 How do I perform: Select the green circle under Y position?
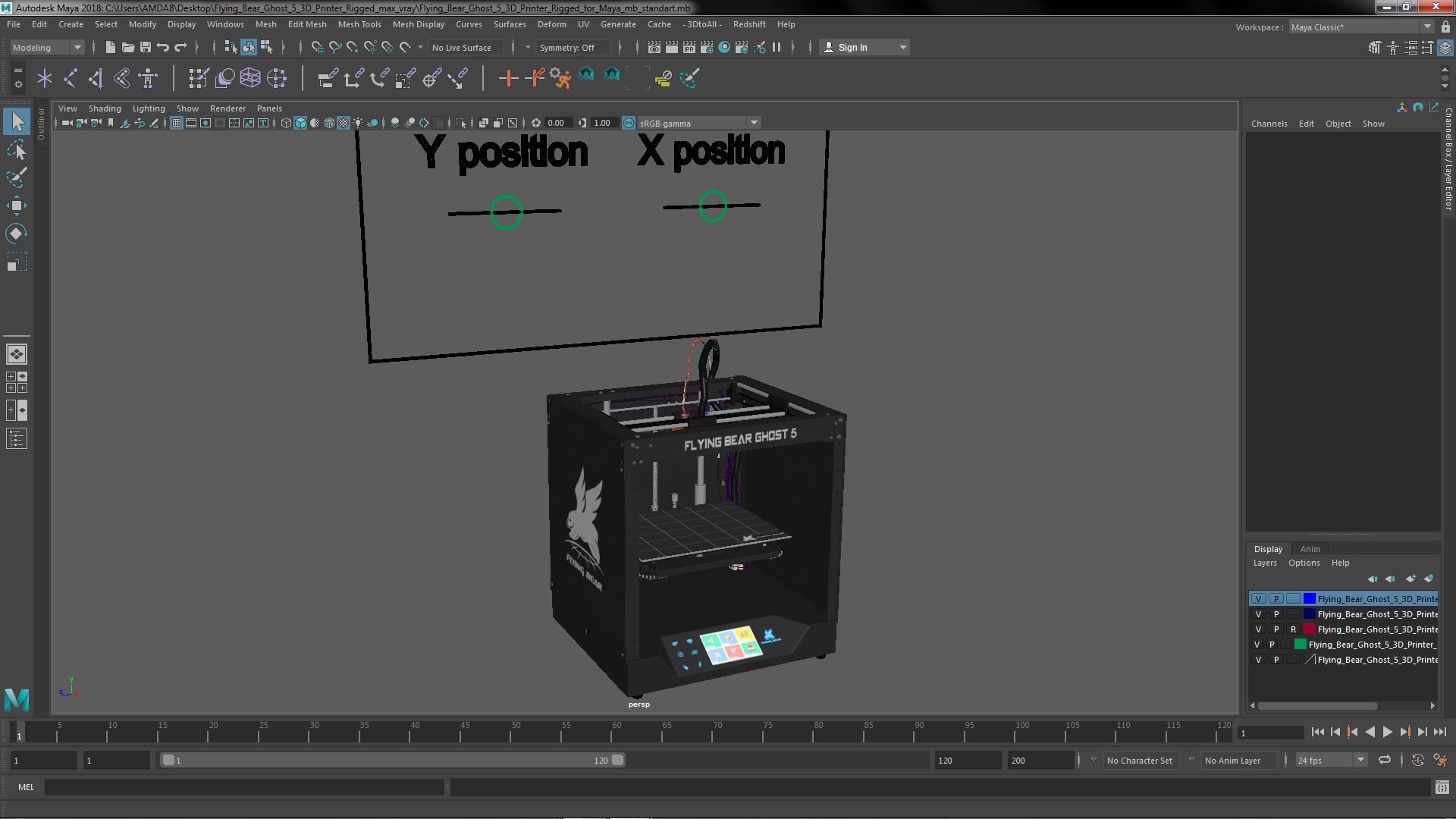506,212
